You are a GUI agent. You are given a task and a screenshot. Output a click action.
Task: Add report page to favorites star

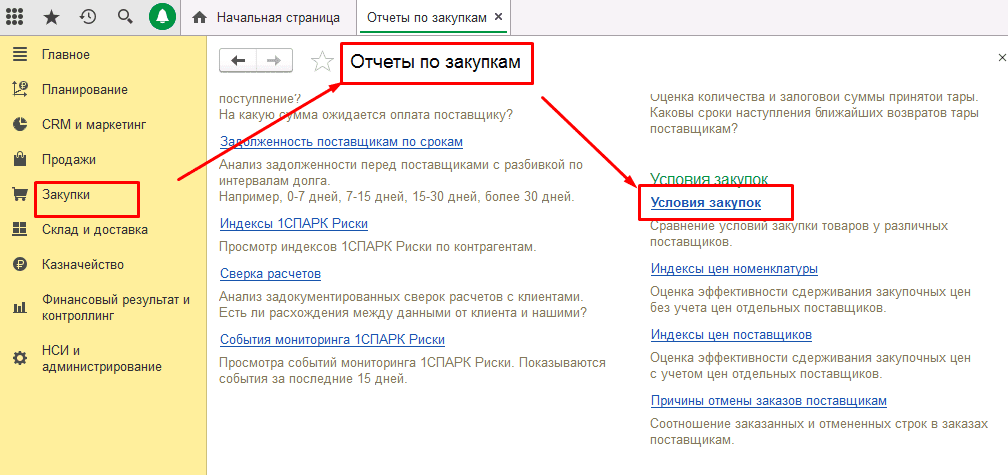click(322, 62)
